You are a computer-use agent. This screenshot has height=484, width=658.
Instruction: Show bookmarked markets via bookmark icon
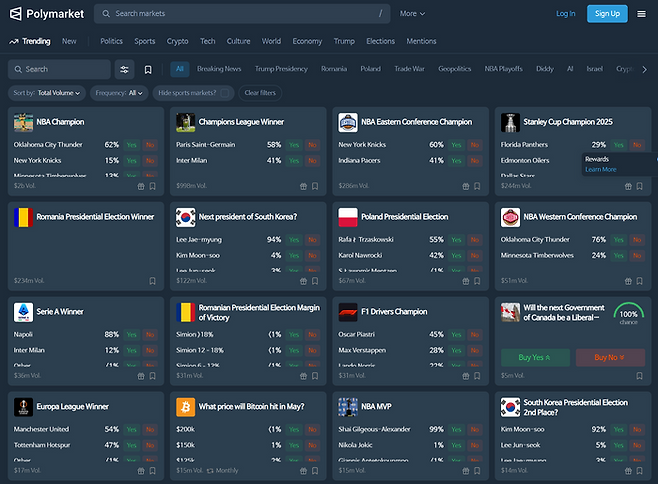(148, 69)
